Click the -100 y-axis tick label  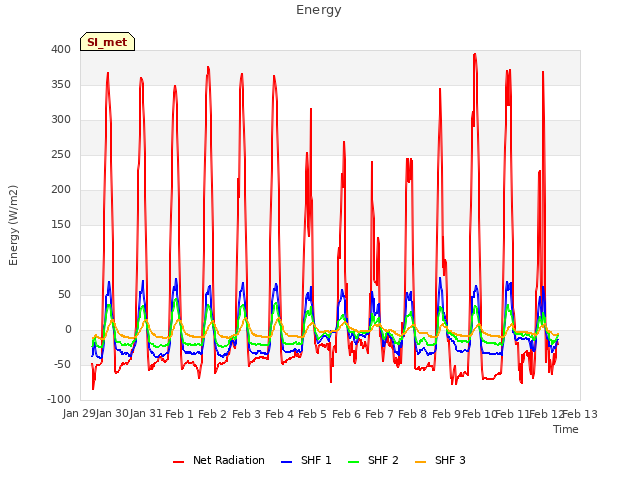(59, 400)
